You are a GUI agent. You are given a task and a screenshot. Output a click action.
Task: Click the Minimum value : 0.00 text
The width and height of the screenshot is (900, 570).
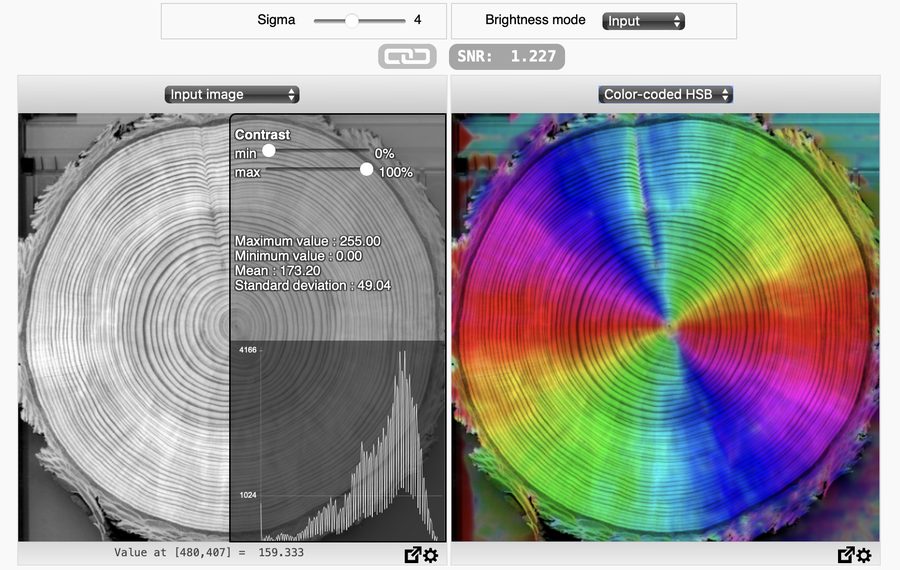298,256
